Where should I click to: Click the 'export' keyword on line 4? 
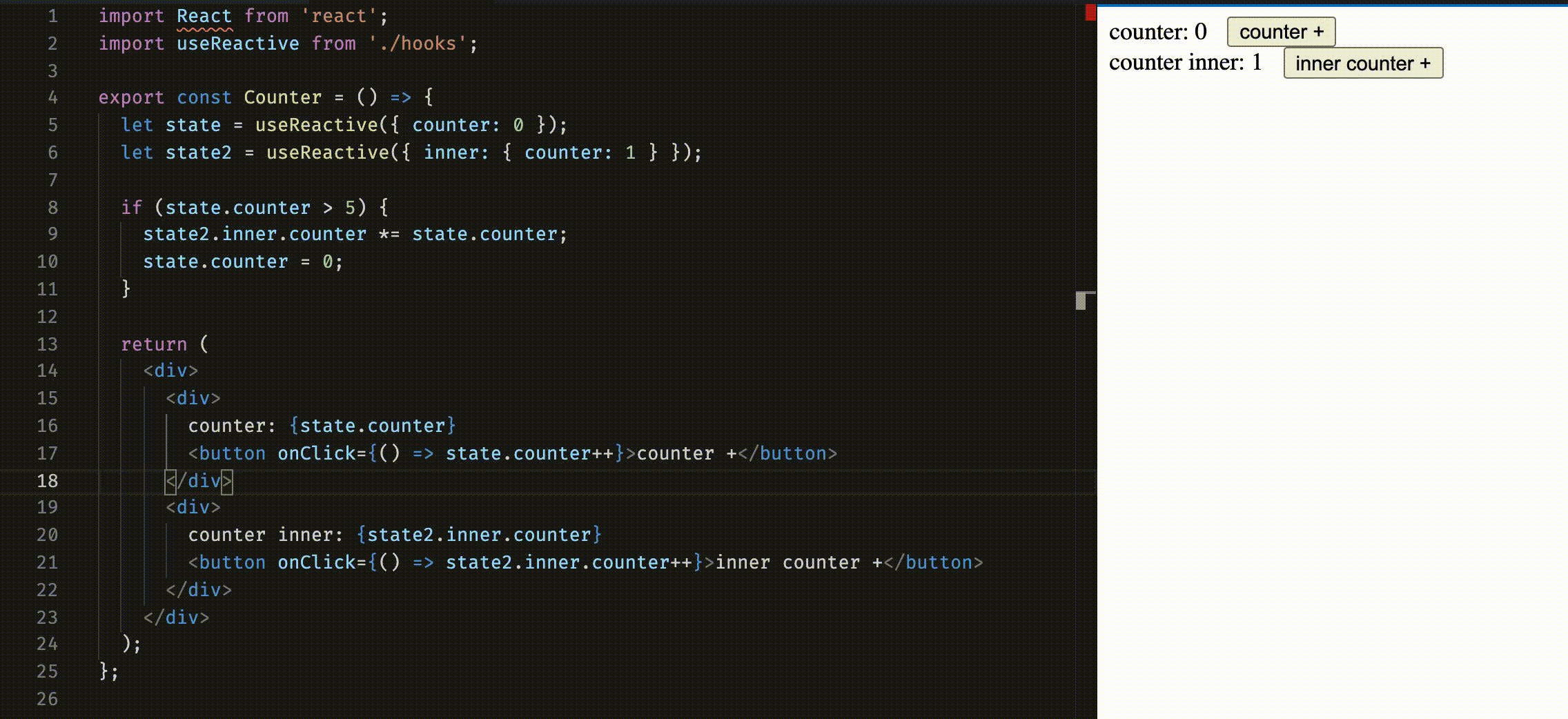pyautogui.click(x=131, y=97)
